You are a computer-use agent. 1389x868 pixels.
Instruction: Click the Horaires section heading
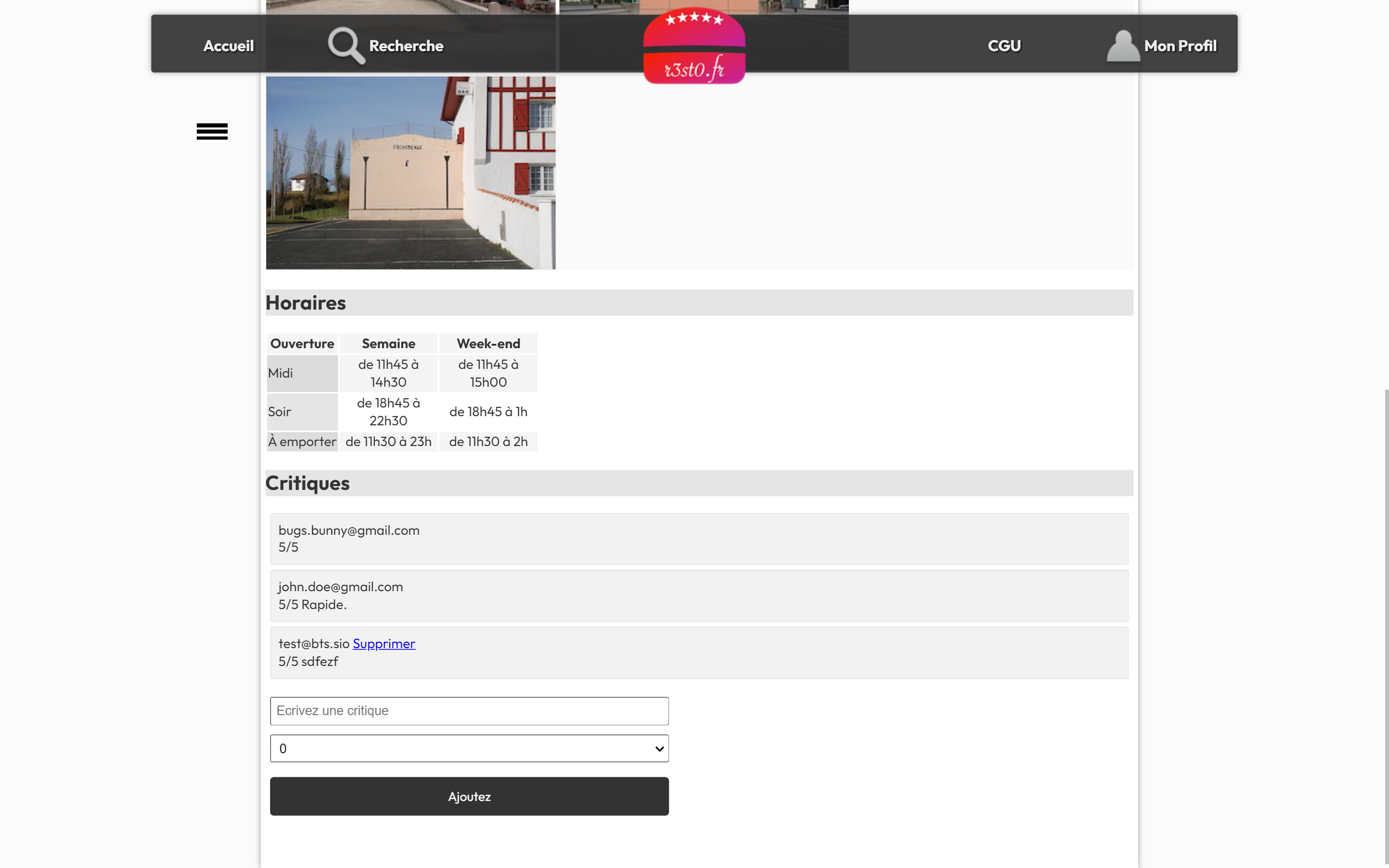point(306,302)
